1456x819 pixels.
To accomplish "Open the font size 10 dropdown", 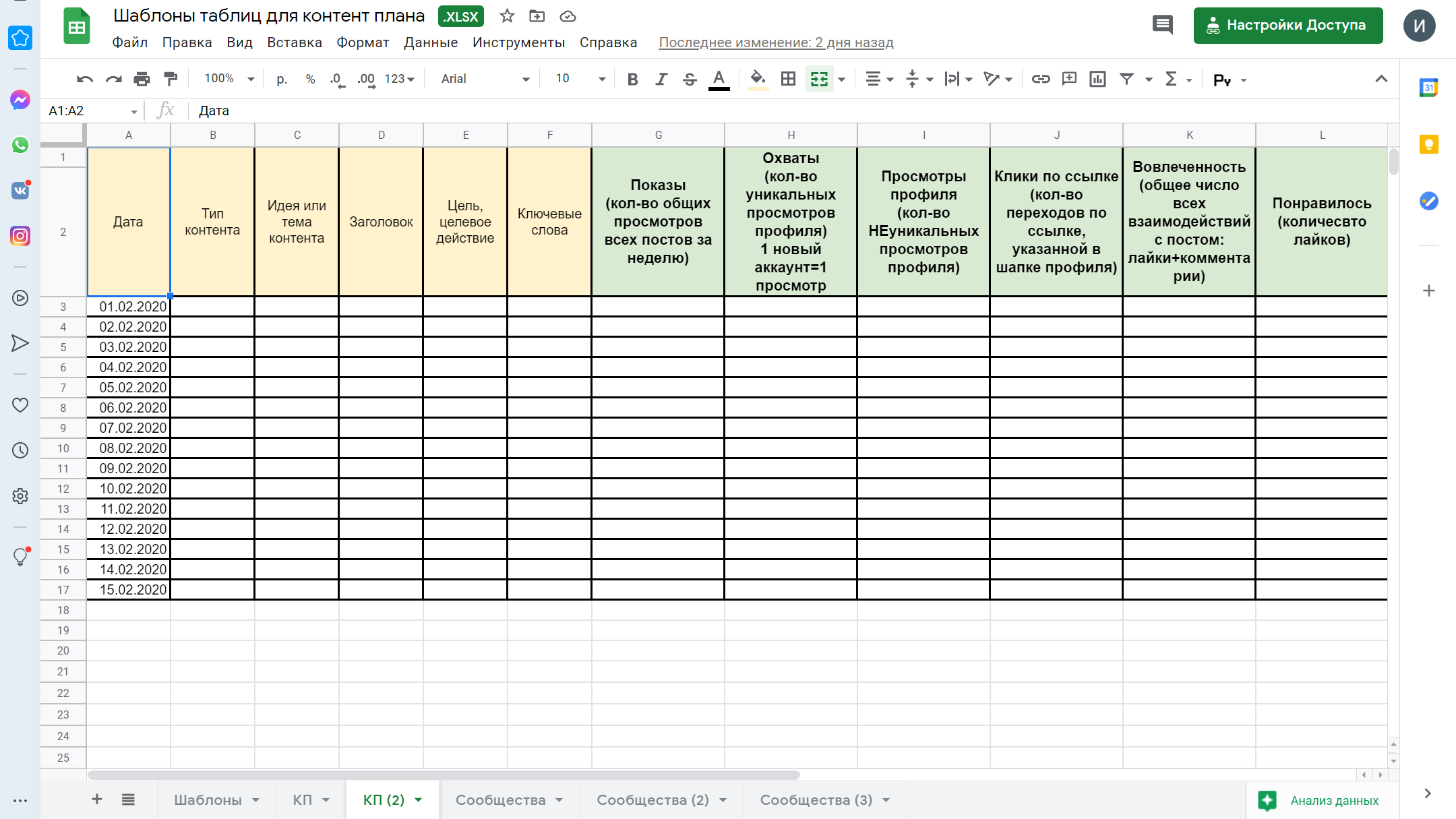I will [580, 79].
